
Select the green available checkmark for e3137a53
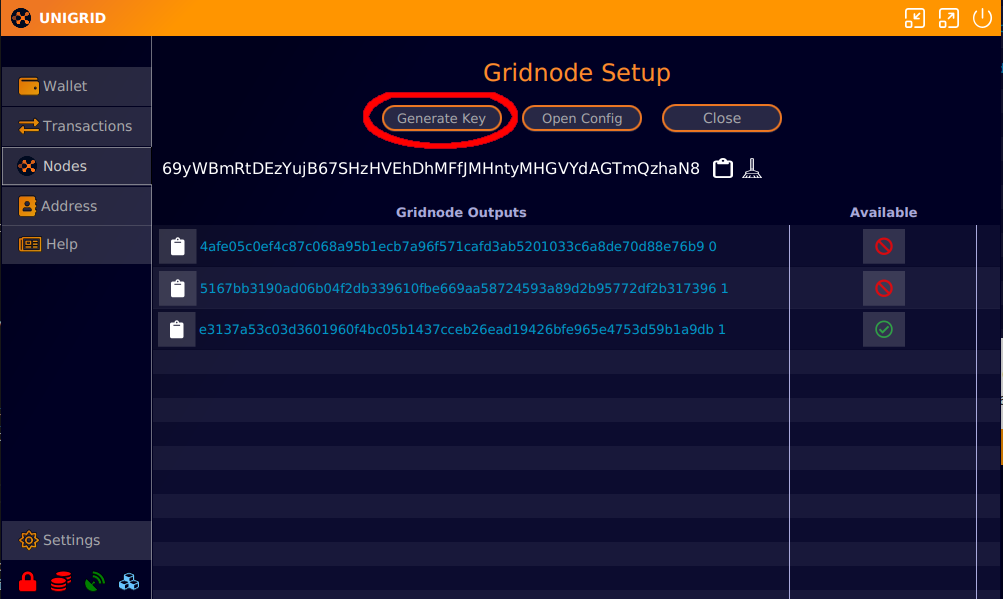point(883,330)
